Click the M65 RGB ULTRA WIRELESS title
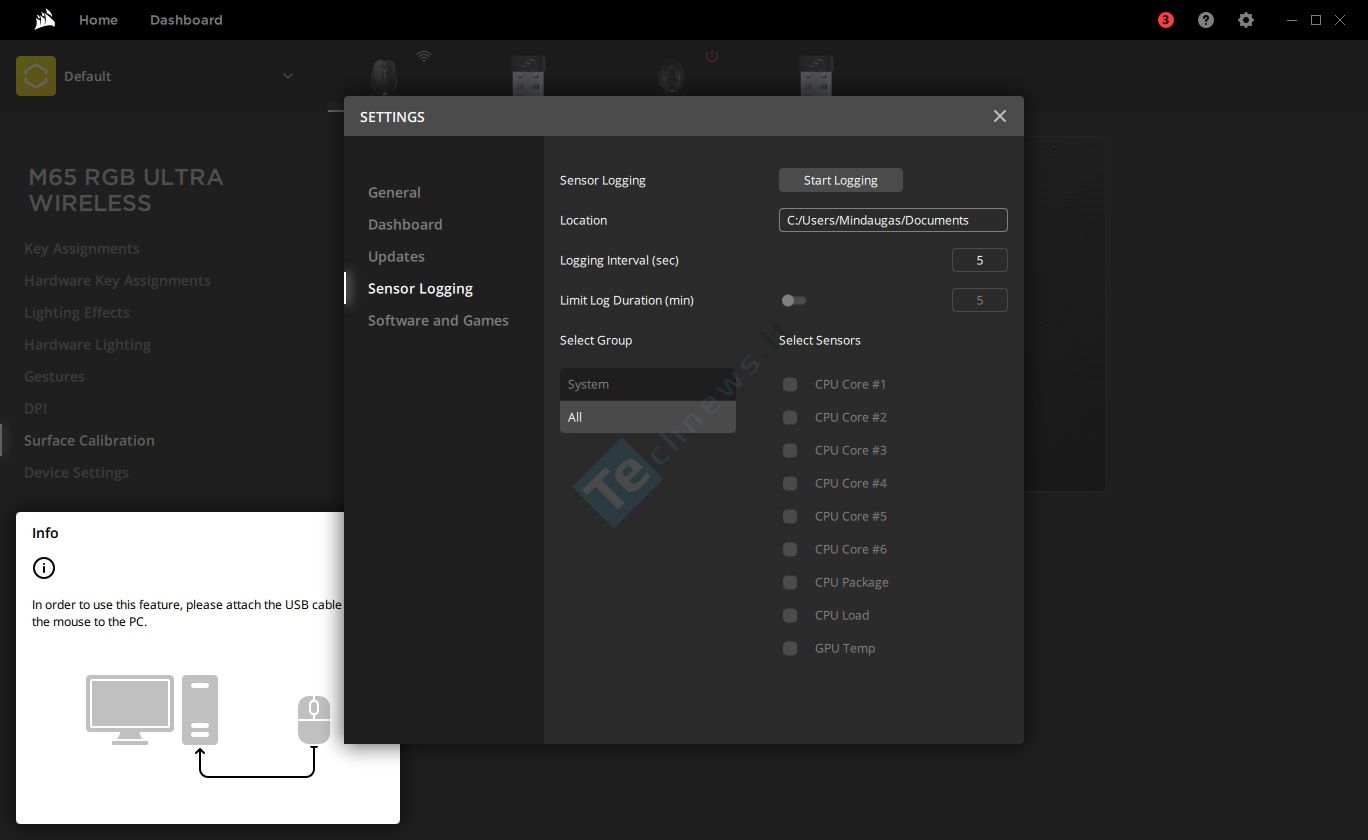The height and width of the screenshot is (840, 1368). click(126, 190)
